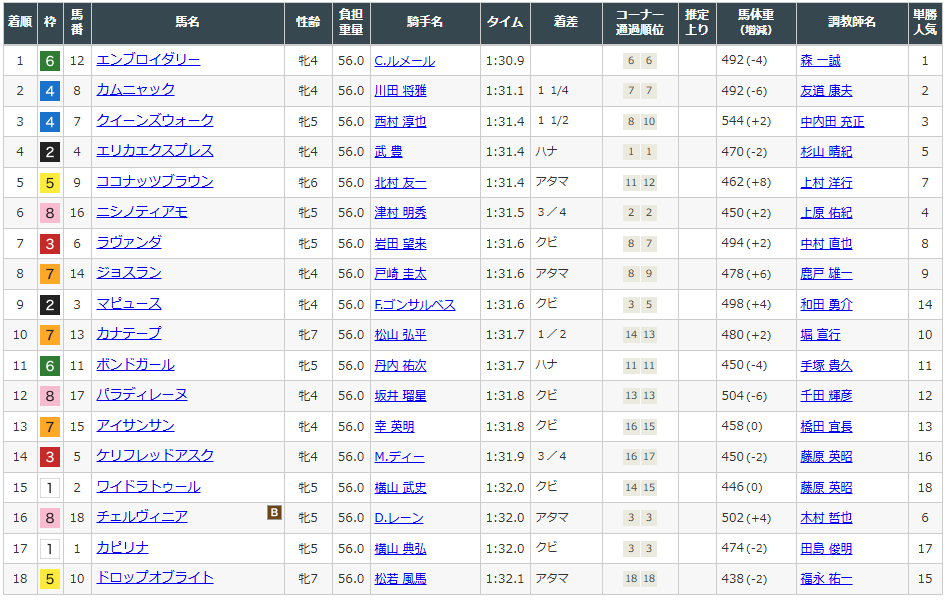Click white frame 1 badge beside カピリナ

click(x=50, y=549)
